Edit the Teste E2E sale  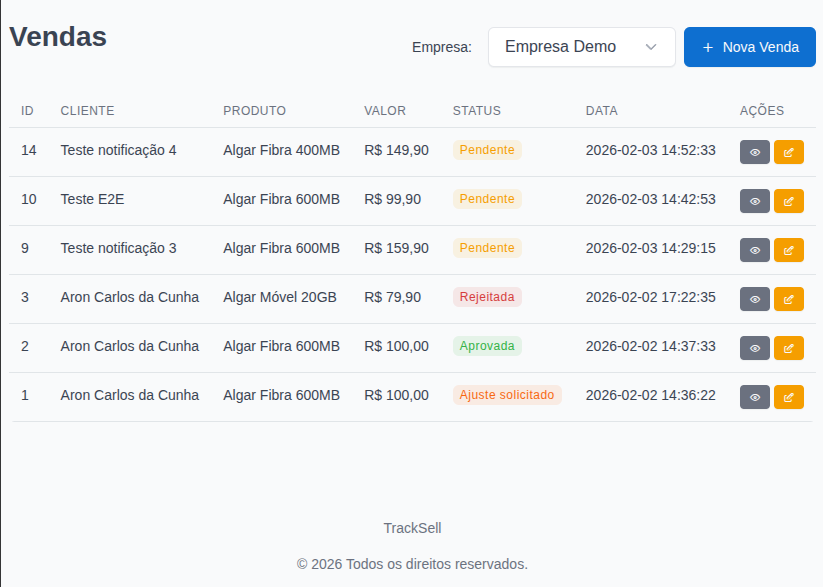click(789, 201)
